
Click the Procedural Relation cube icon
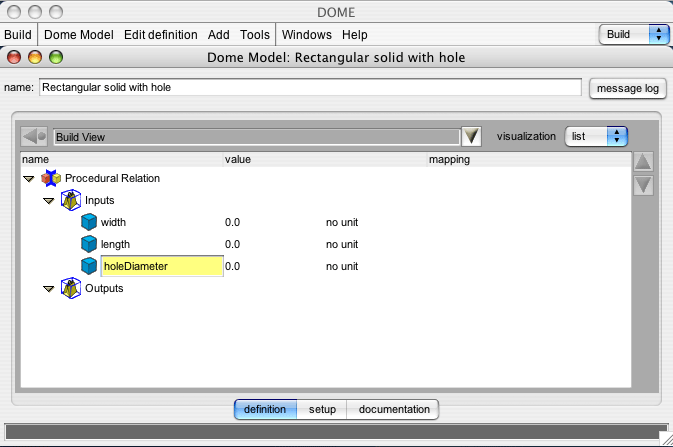(x=51, y=178)
